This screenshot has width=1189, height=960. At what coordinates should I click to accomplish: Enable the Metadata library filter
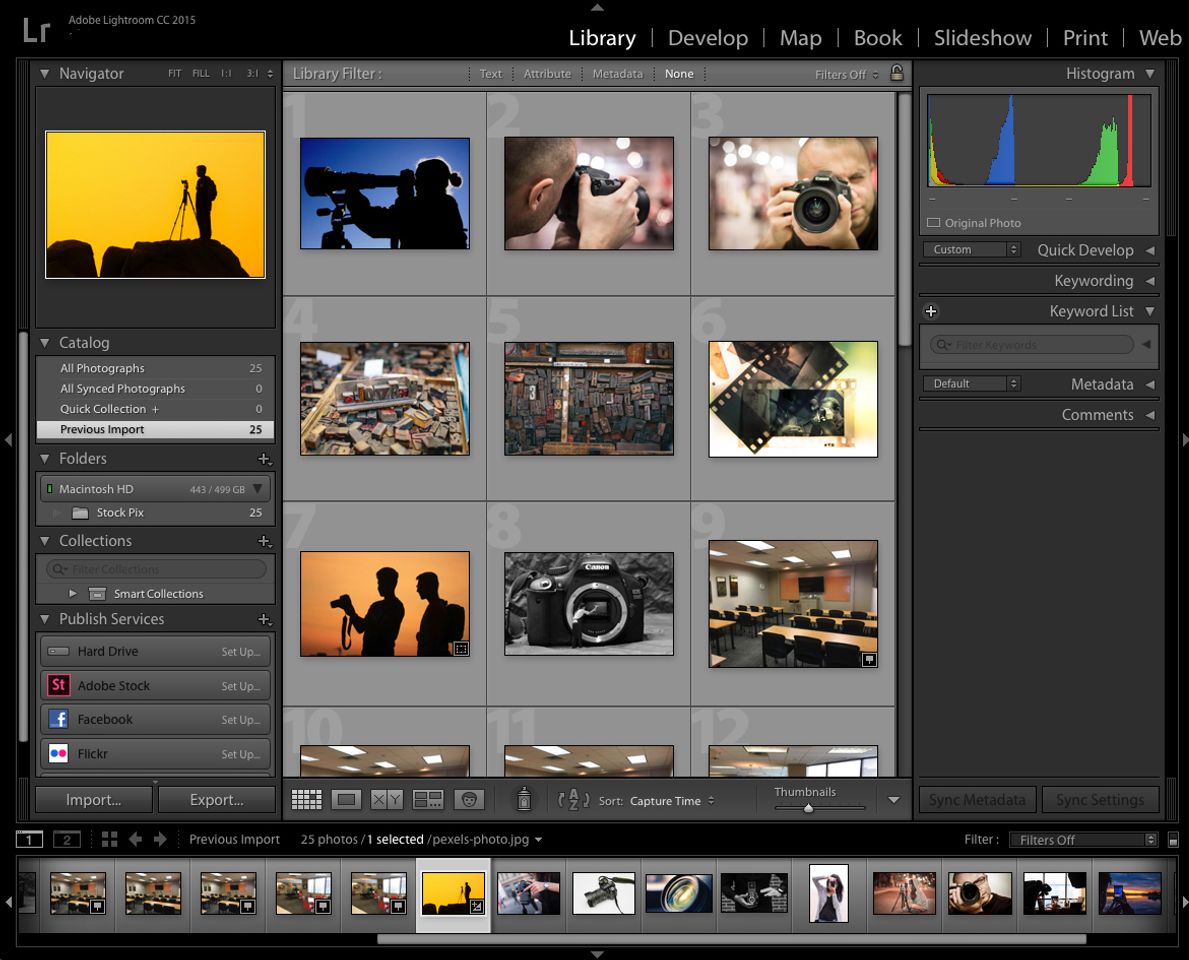coord(617,74)
